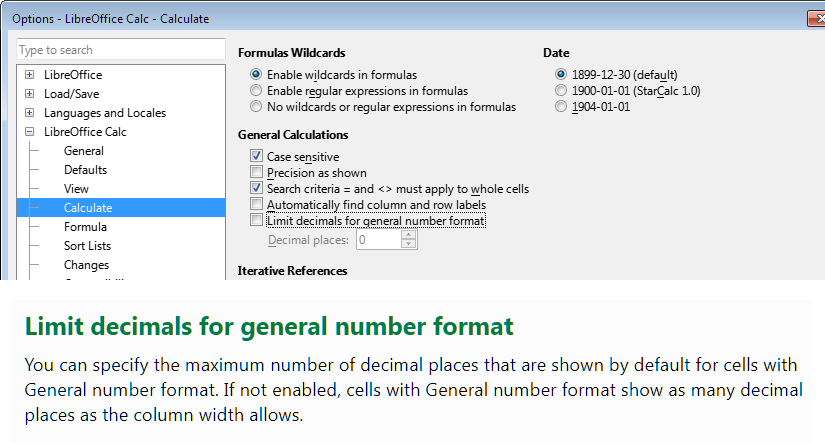This screenshot has height=443, width=825.
Task: Choose 1904-01-01 date radio button
Action: click(561, 106)
